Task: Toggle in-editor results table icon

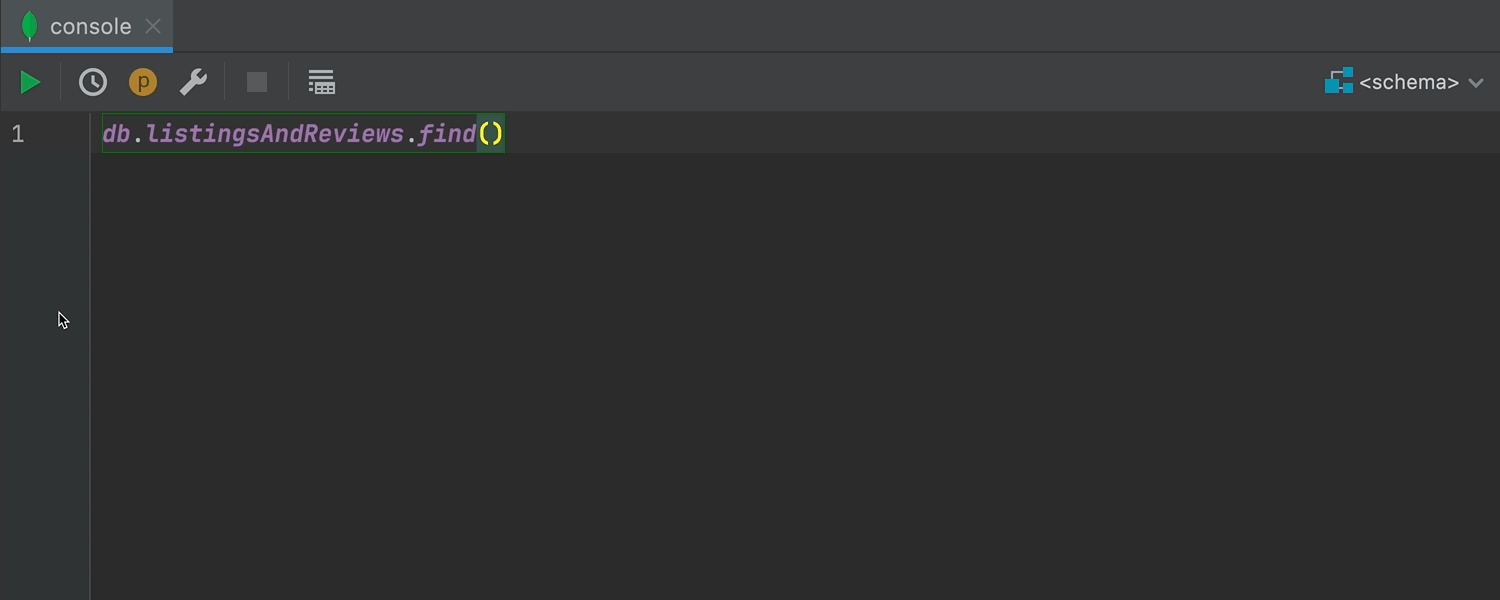Action: 321,82
